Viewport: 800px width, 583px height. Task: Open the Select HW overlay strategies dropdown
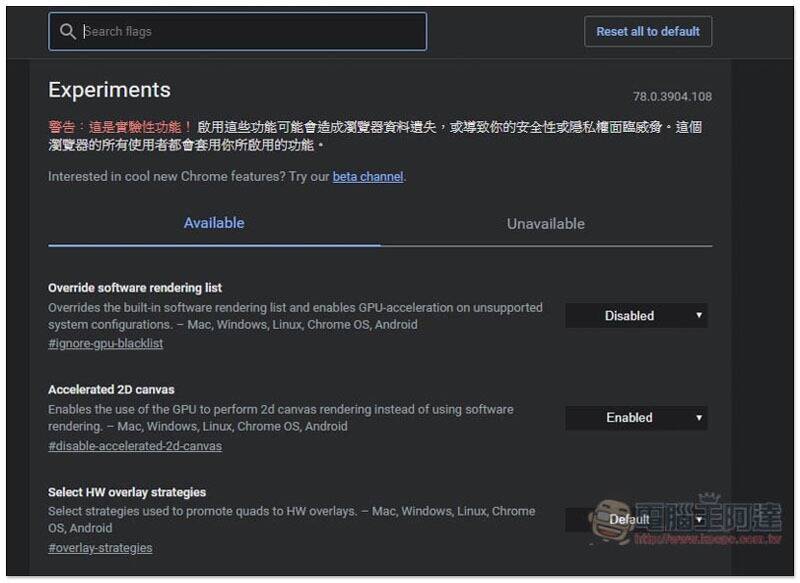pyautogui.click(x=636, y=520)
